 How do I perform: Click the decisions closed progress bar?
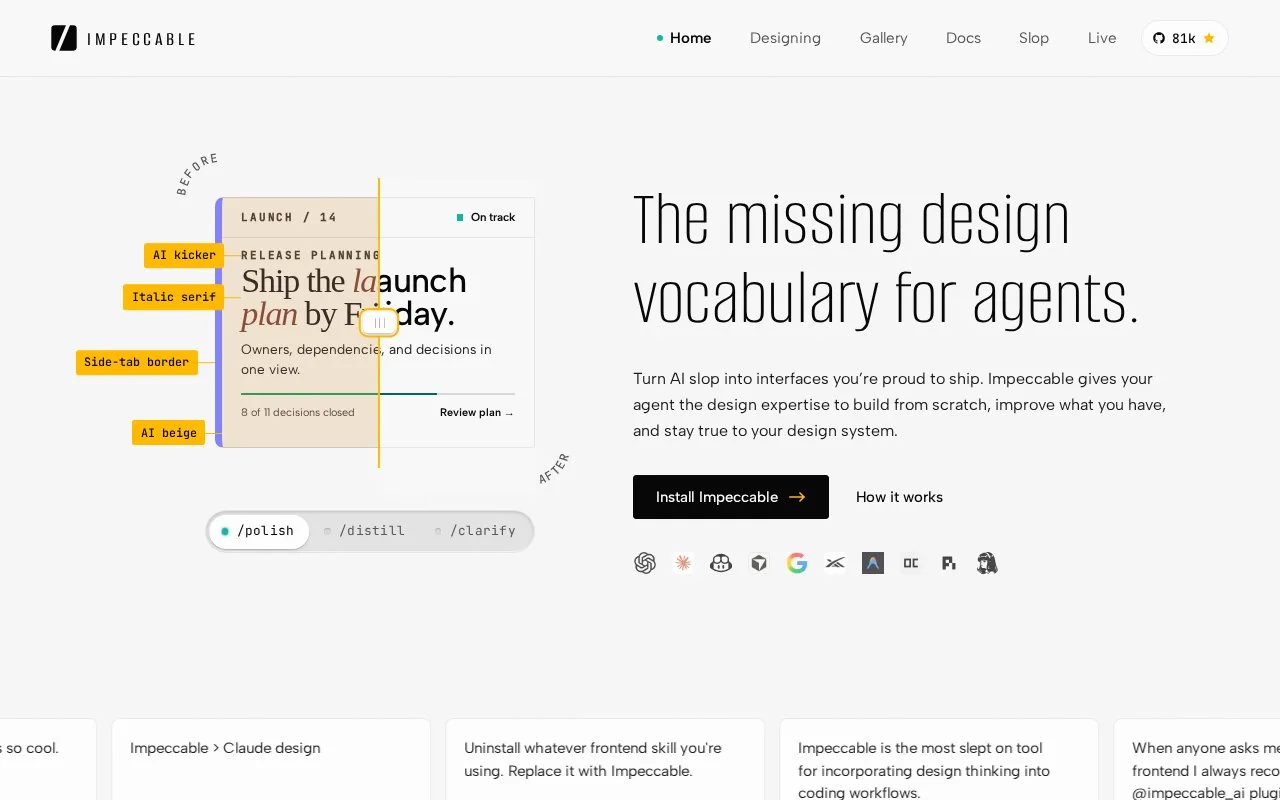(x=378, y=394)
